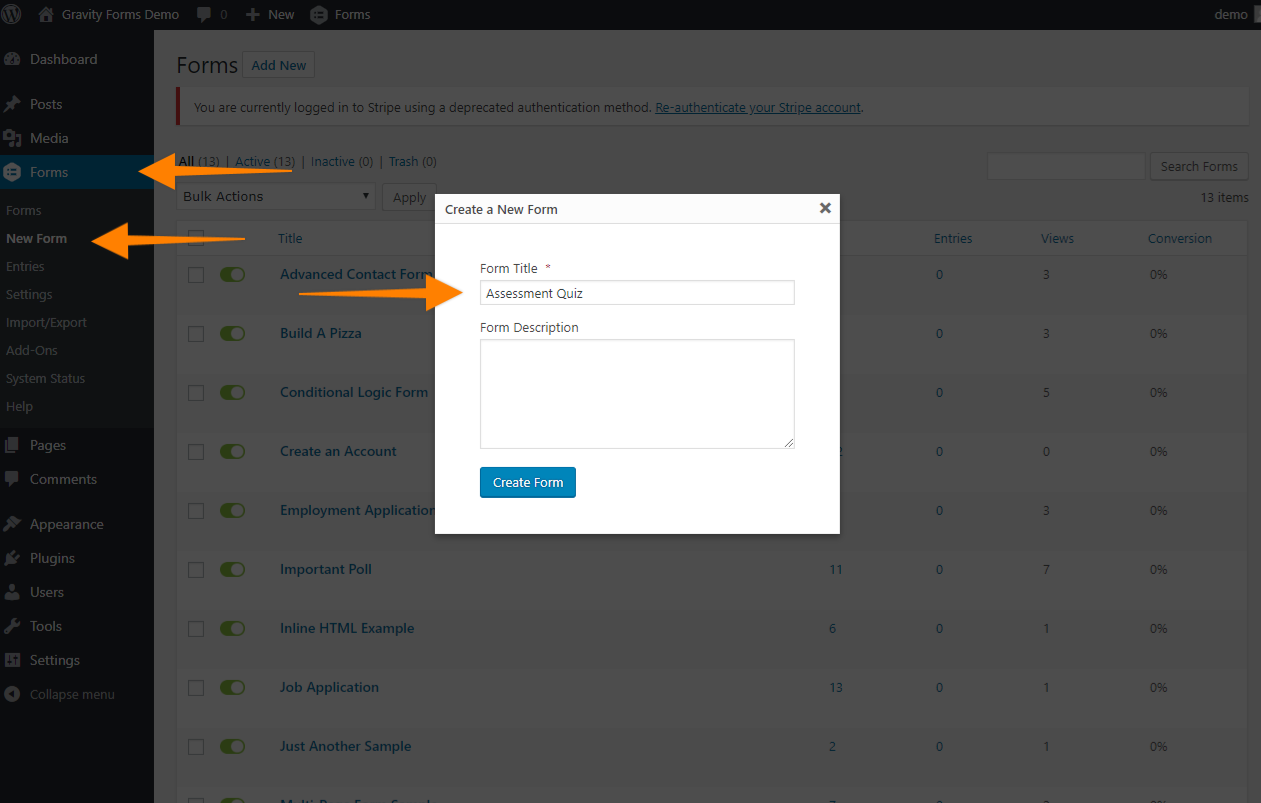The width and height of the screenshot is (1261, 803).
Task: Click the Search Forms button
Action: 1199,166
